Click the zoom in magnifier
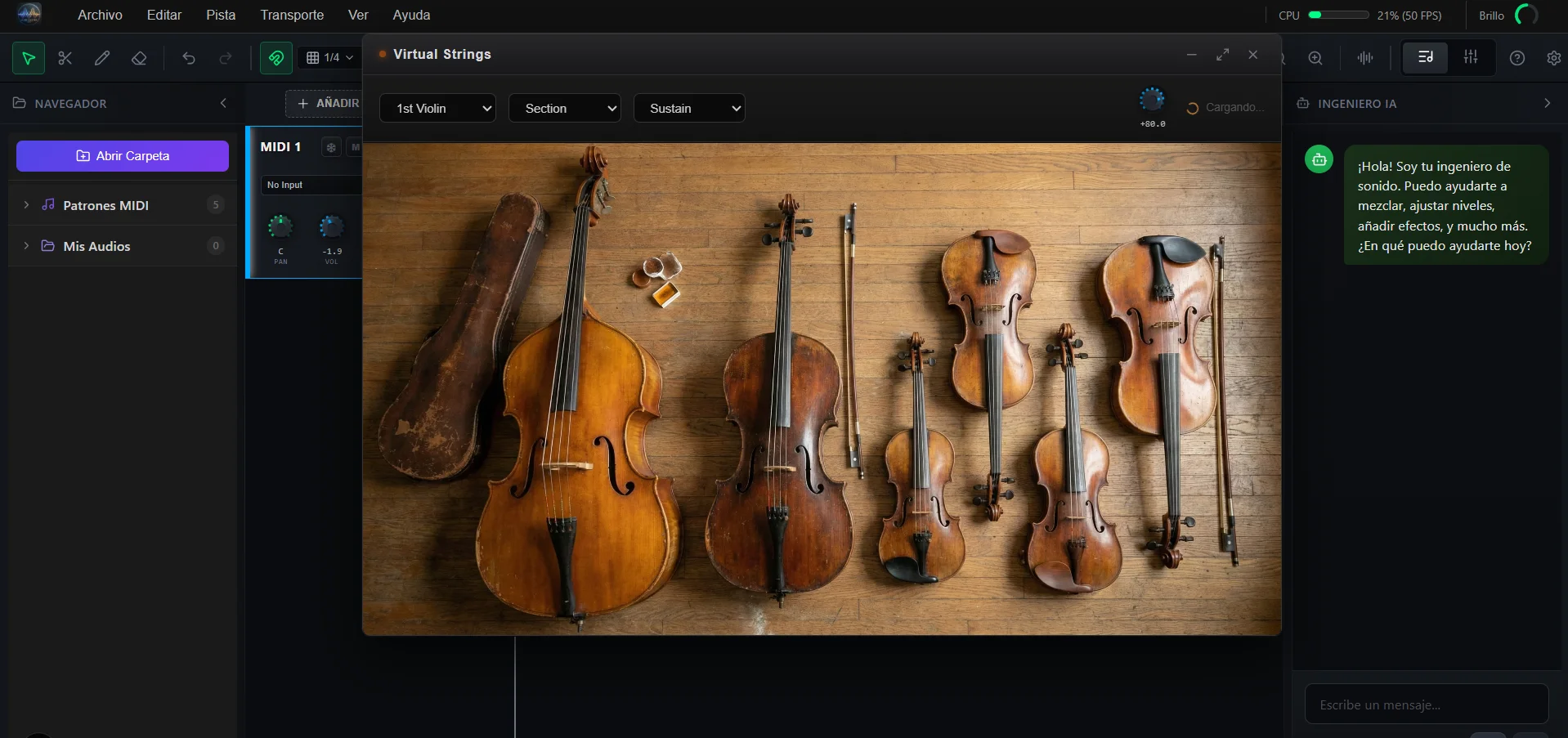 pyautogui.click(x=1315, y=58)
